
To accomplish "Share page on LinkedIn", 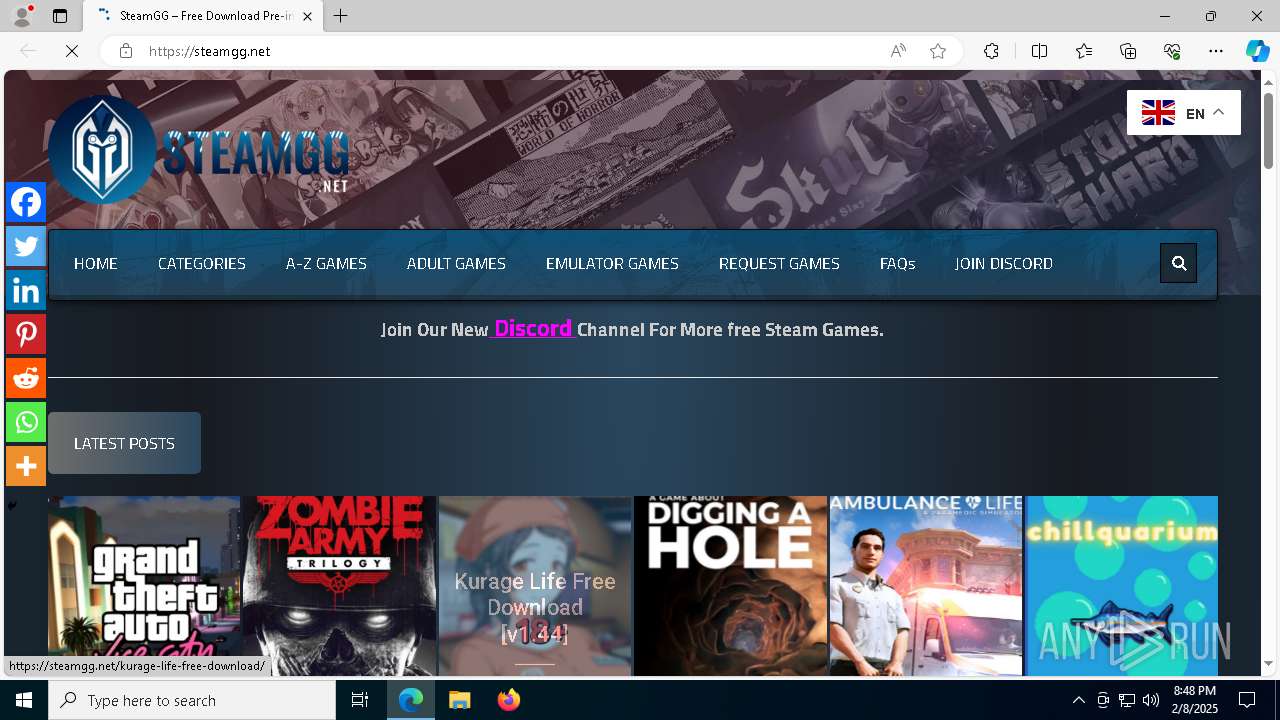I will point(26,290).
